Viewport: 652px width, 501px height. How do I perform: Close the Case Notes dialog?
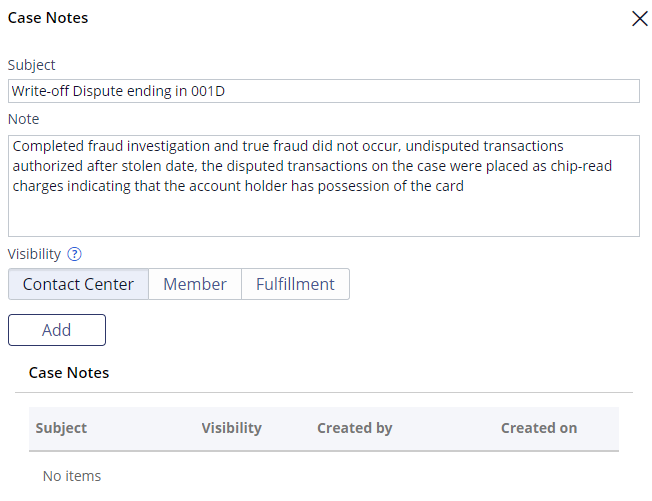pos(640,19)
